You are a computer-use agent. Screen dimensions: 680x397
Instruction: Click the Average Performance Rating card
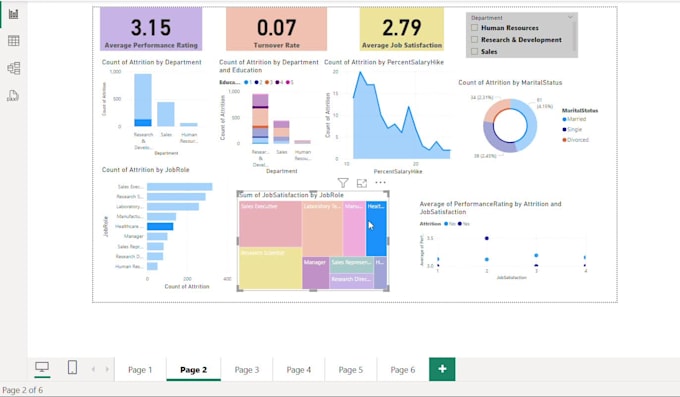[x=151, y=29]
